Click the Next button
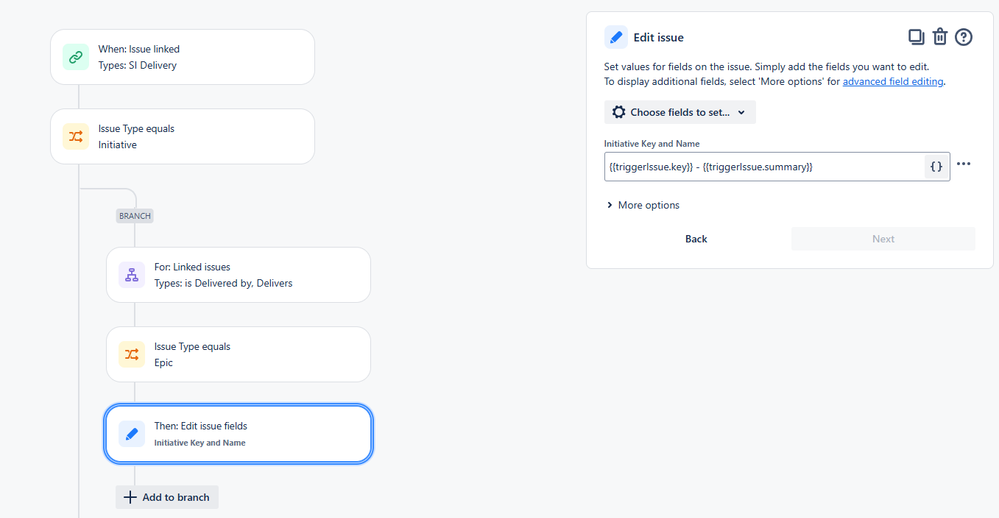The height and width of the screenshot is (518, 999). coord(883,239)
